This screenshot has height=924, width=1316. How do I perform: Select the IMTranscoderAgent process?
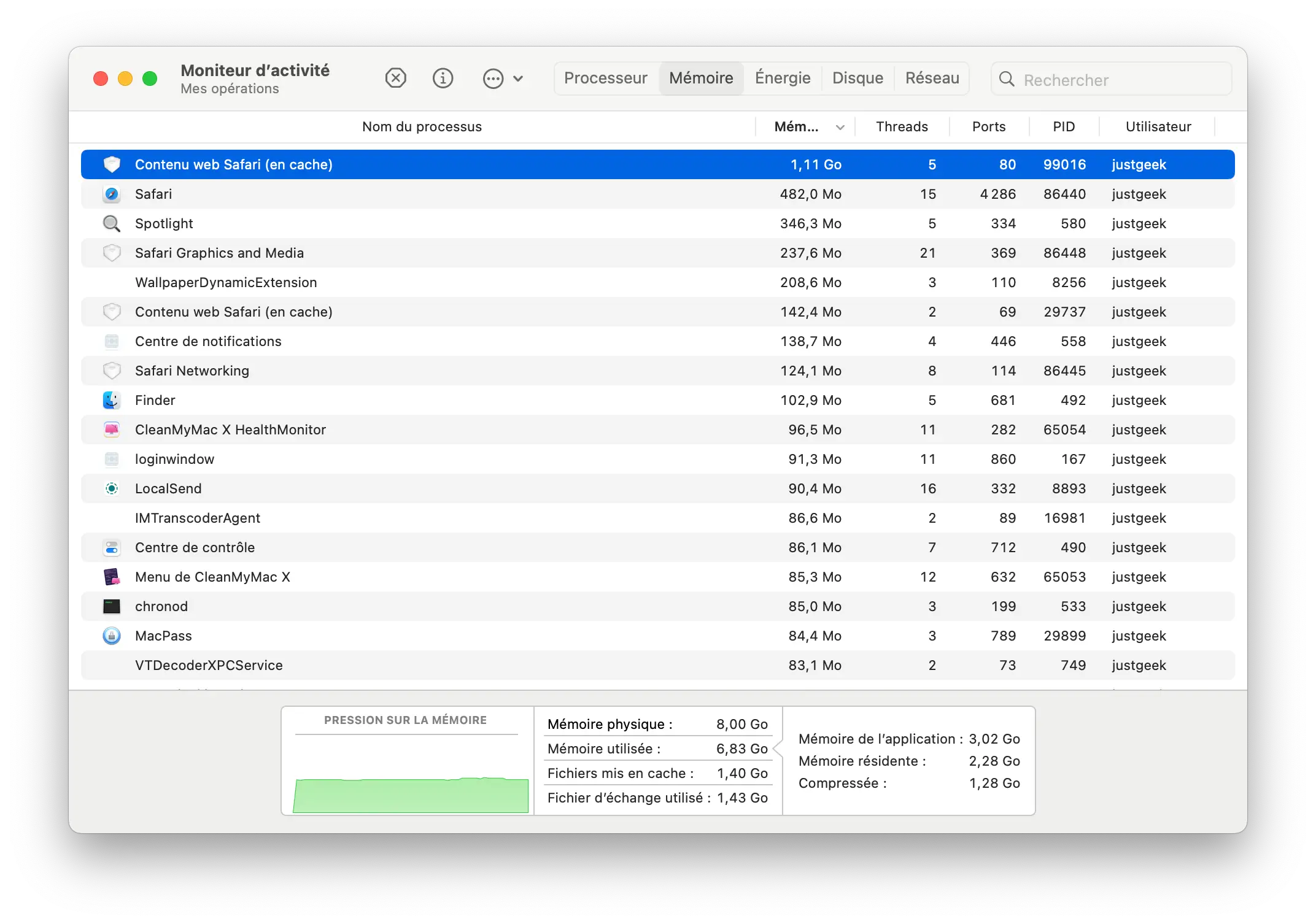(658, 518)
